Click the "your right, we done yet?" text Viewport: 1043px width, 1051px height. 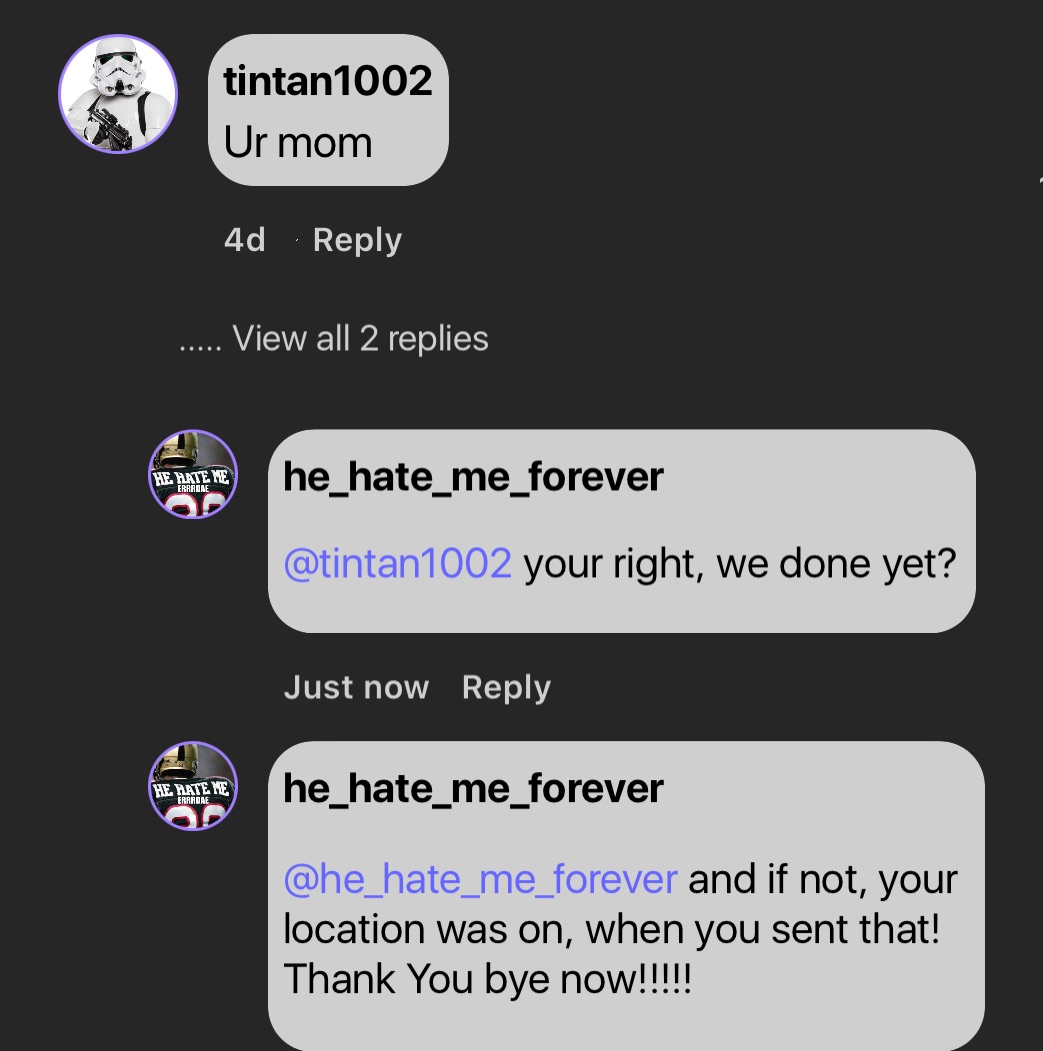pyautogui.click(x=740, y=565)
